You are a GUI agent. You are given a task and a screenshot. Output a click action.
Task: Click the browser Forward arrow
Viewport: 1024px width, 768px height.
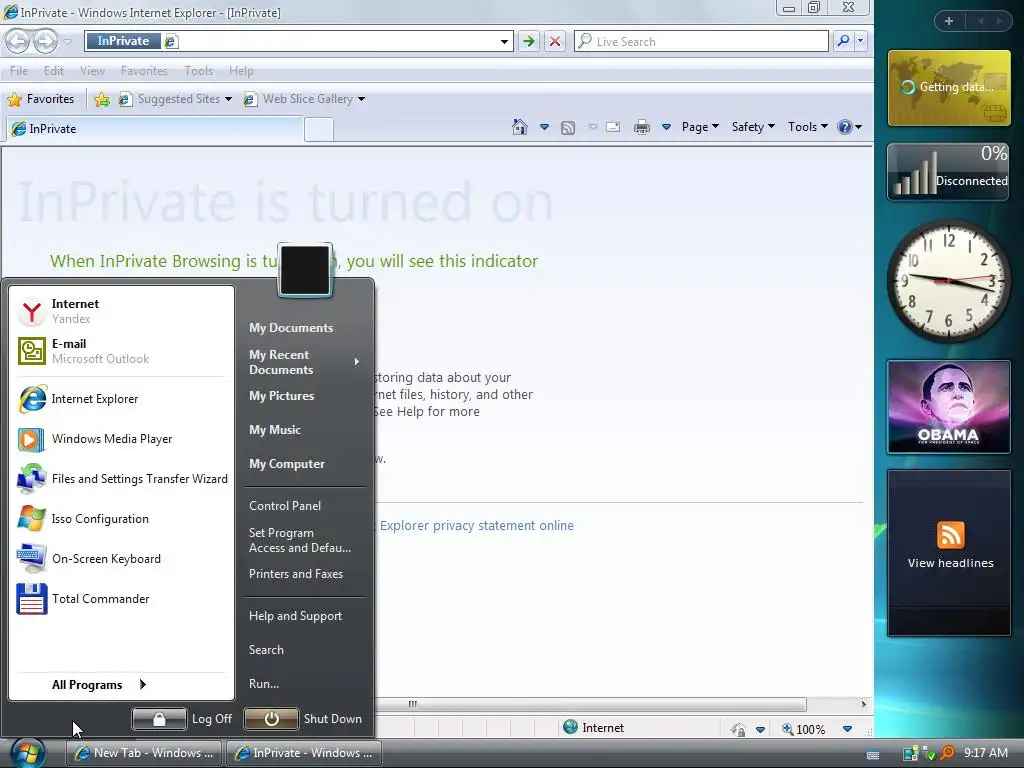[x=45, y=42]
